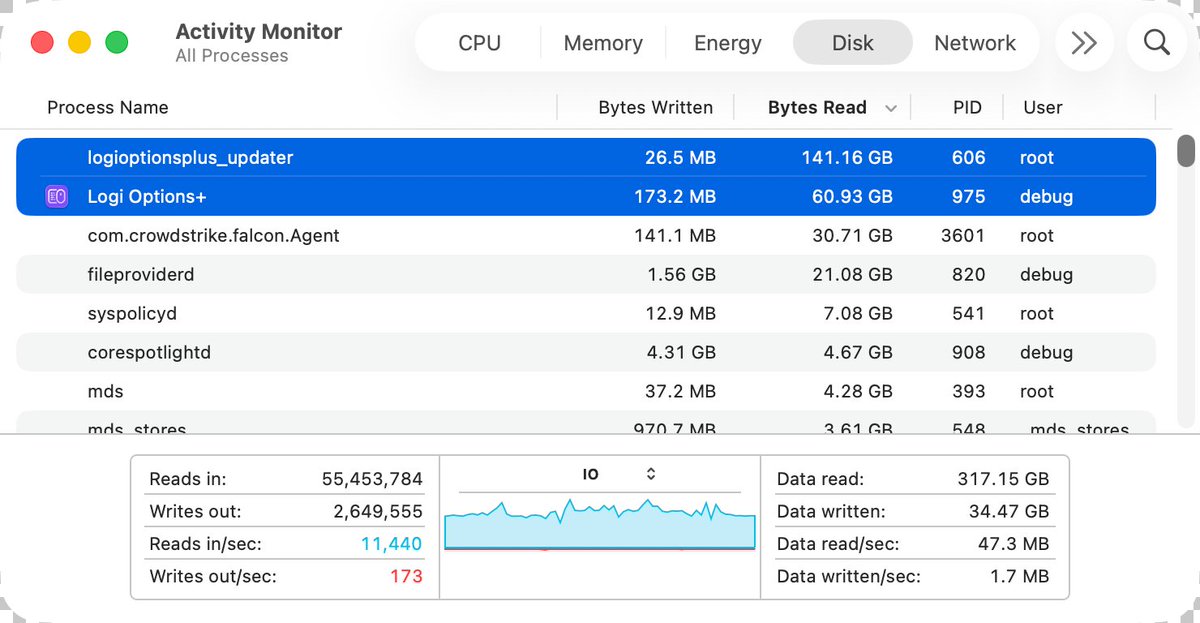The height and width of the screenshot is (623, 1200).
Task: Sort by Bytes Written column header
Action: tap(656, 107)
